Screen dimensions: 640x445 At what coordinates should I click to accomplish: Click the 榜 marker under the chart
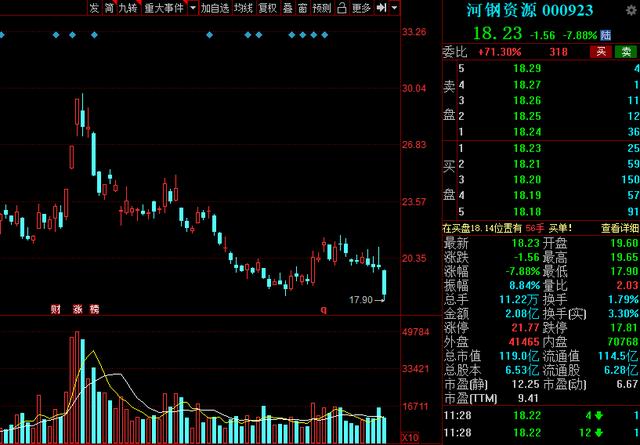94,309
